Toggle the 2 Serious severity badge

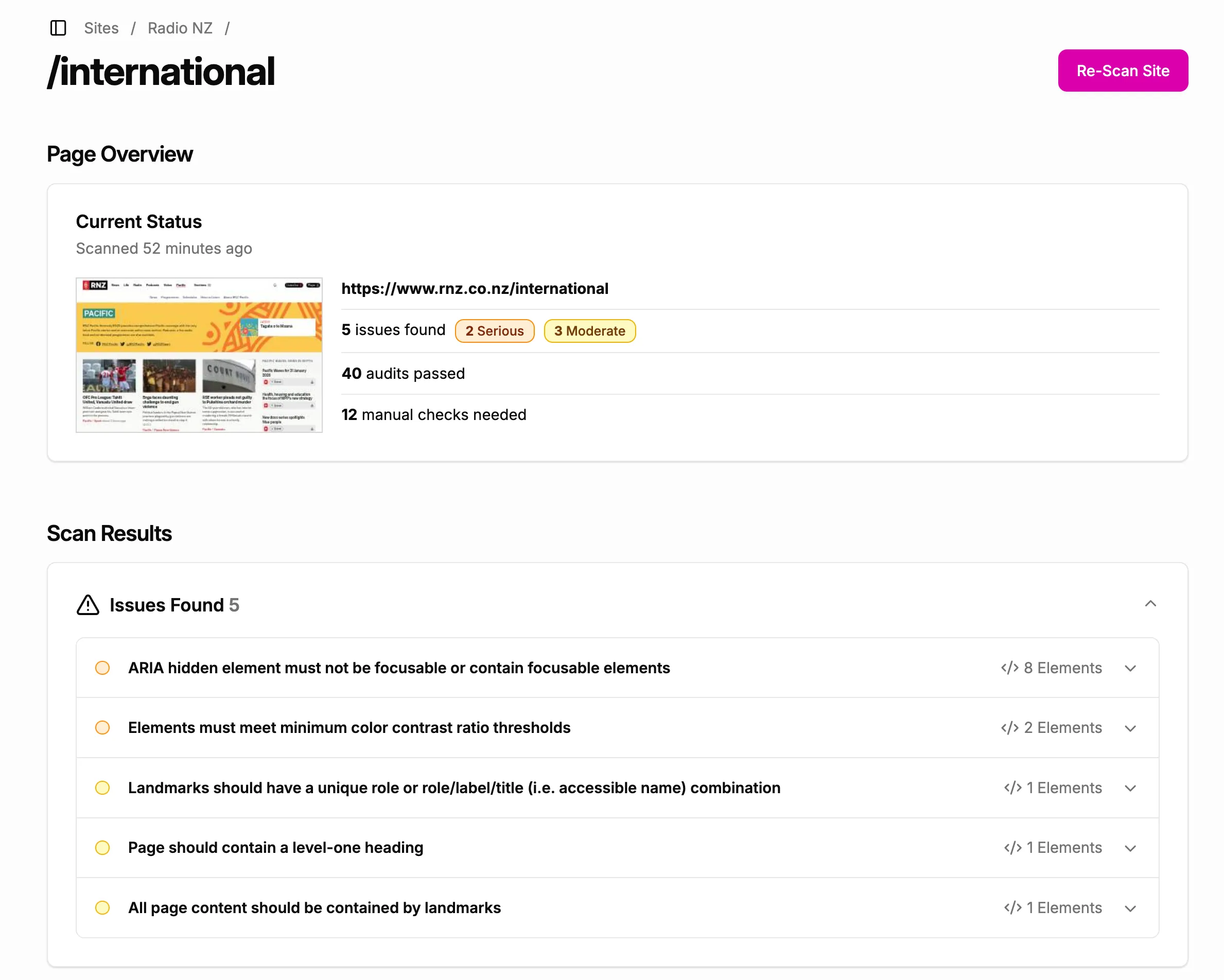point(495,330)
